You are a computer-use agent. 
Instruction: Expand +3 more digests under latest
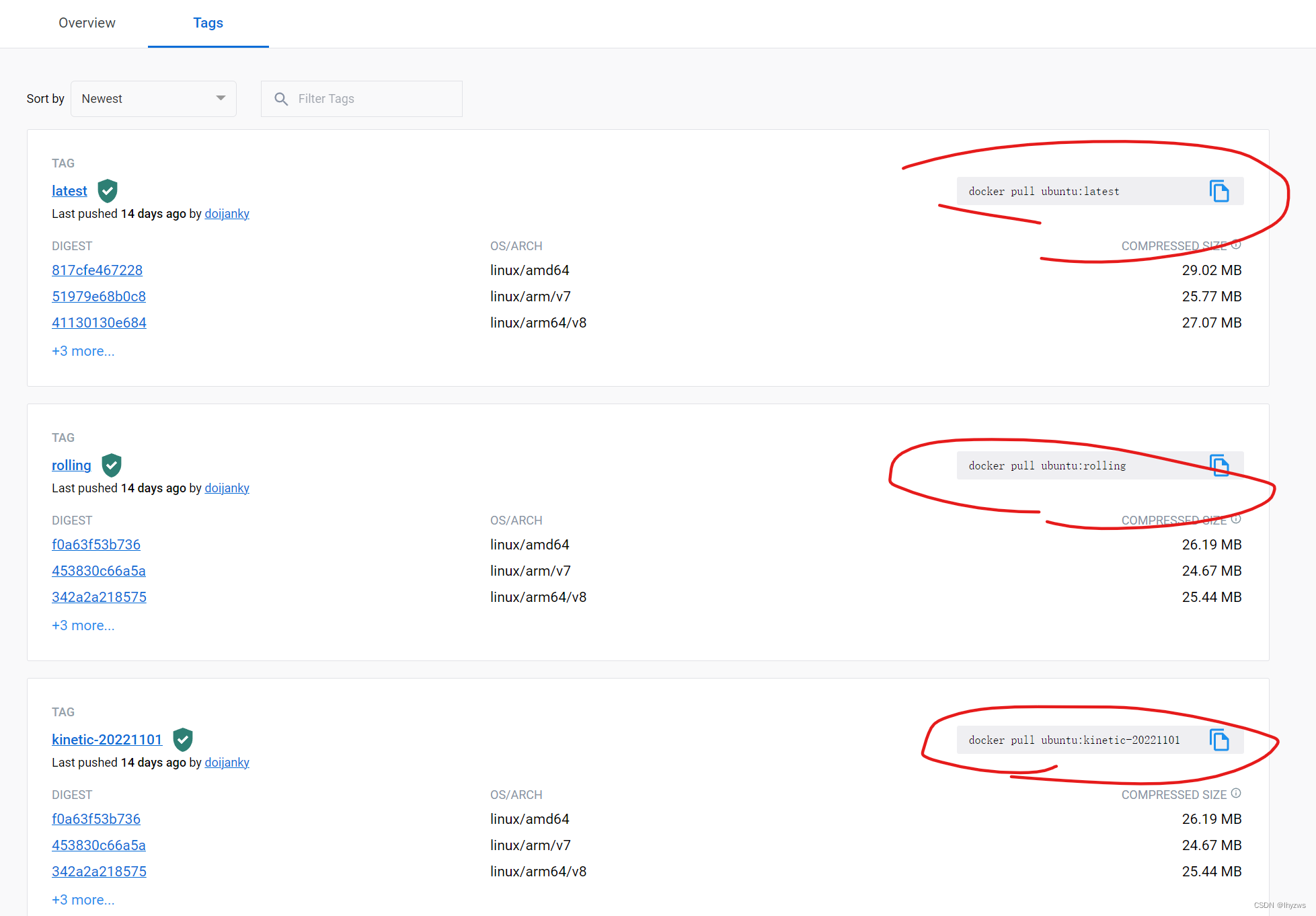coord(83,351)
